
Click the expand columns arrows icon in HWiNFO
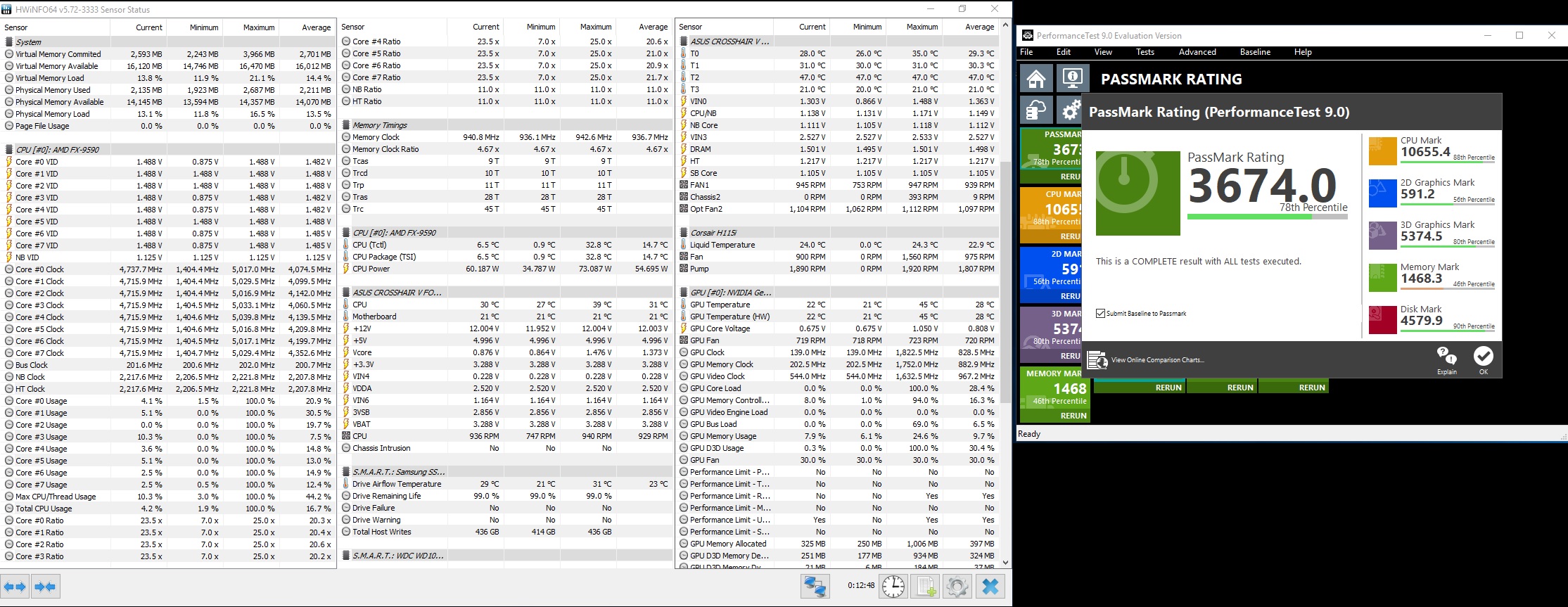[15, 586]
